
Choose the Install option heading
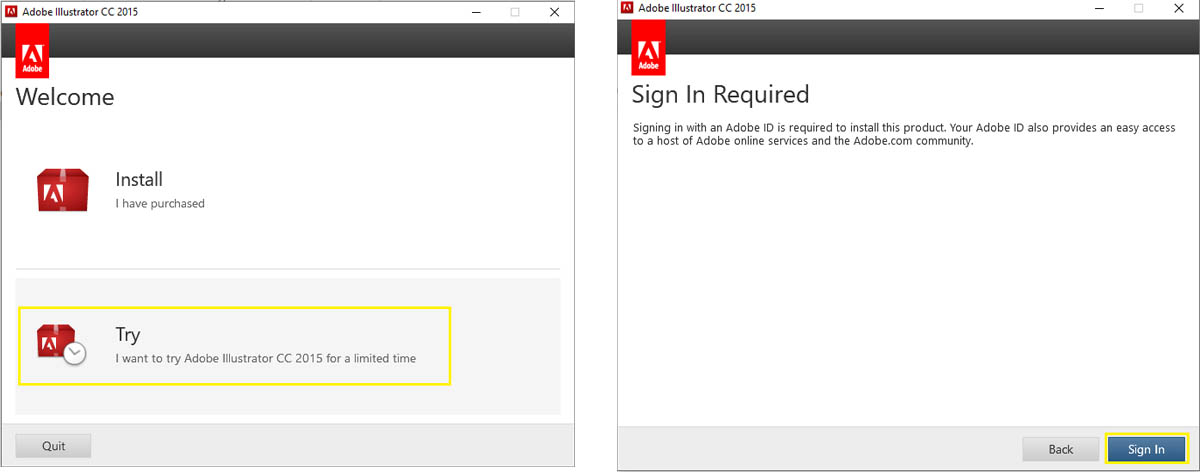point(139,180)
